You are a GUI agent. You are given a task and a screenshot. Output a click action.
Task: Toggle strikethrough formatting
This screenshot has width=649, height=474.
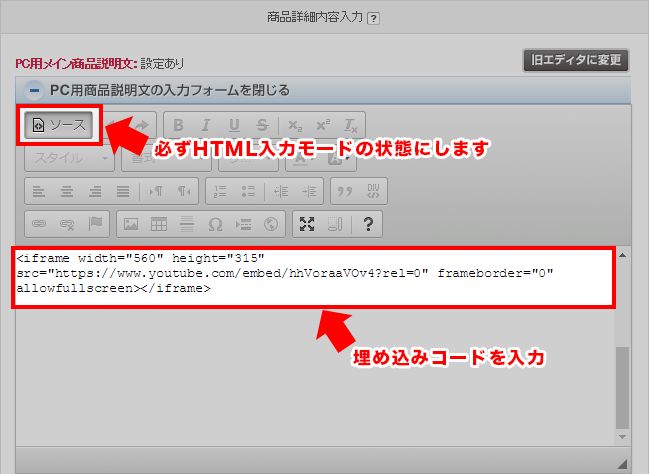[x=262, y=125]
